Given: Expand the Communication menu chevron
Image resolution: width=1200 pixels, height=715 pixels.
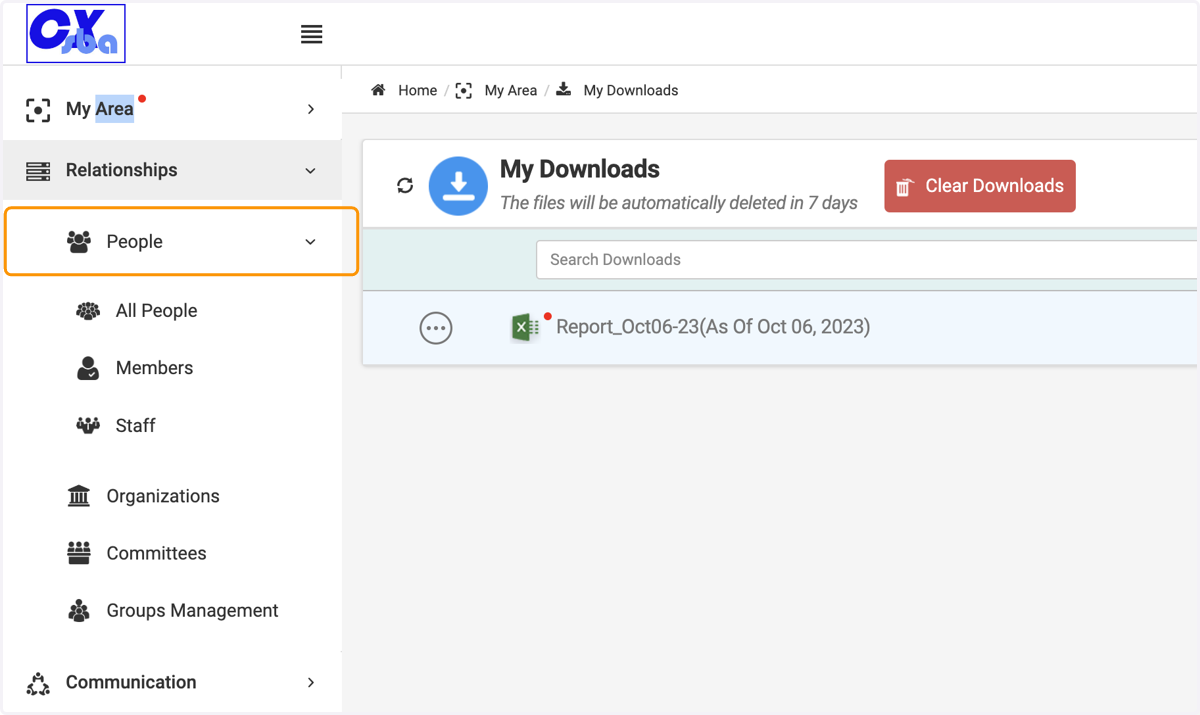Looking at the screenshot, I should point(311,682).
